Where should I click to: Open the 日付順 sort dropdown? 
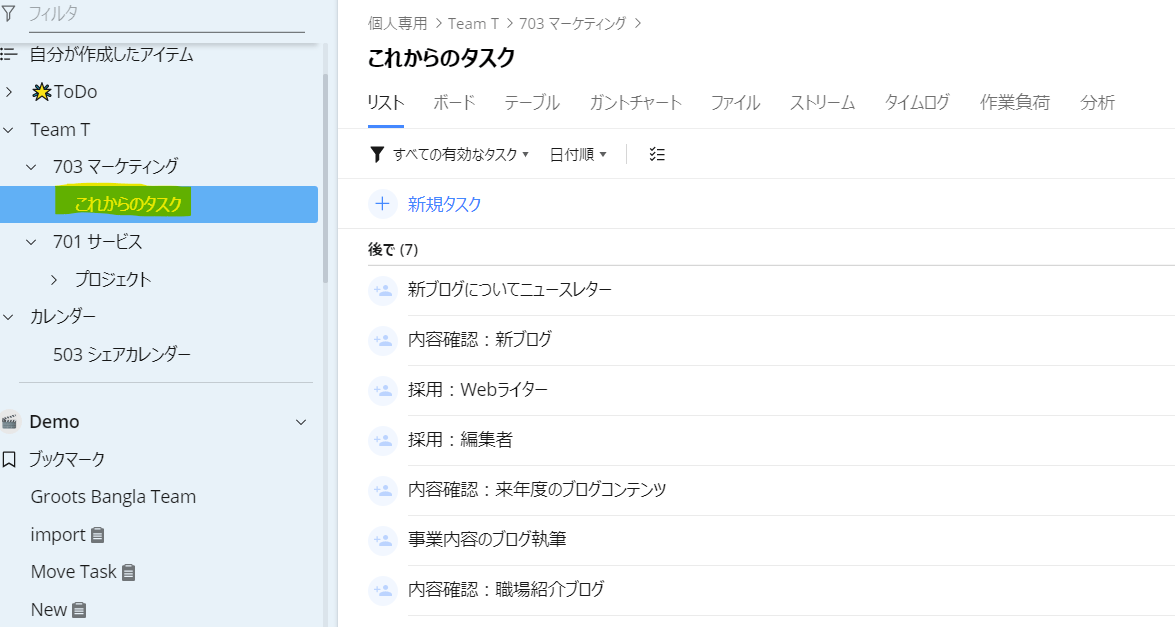578,154
